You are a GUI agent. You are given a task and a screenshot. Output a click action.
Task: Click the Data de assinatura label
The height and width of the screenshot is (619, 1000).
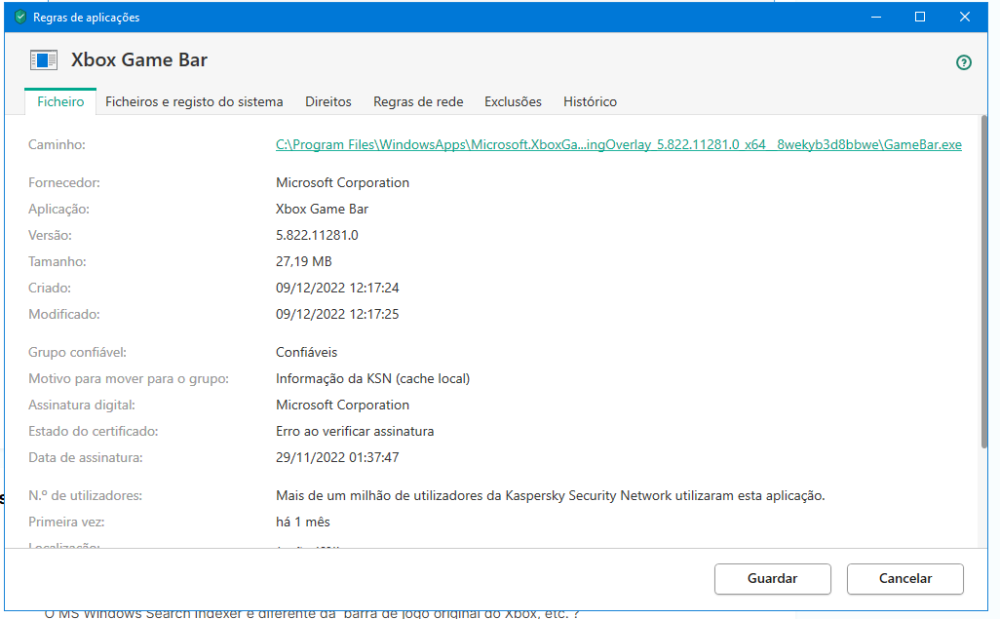click(85, 457)
